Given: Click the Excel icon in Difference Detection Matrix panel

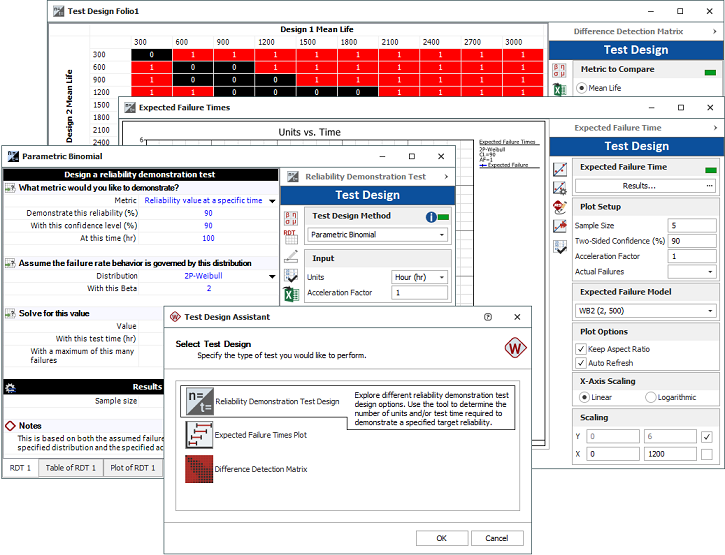Looking at the screenshot, I should coord(560,89).
